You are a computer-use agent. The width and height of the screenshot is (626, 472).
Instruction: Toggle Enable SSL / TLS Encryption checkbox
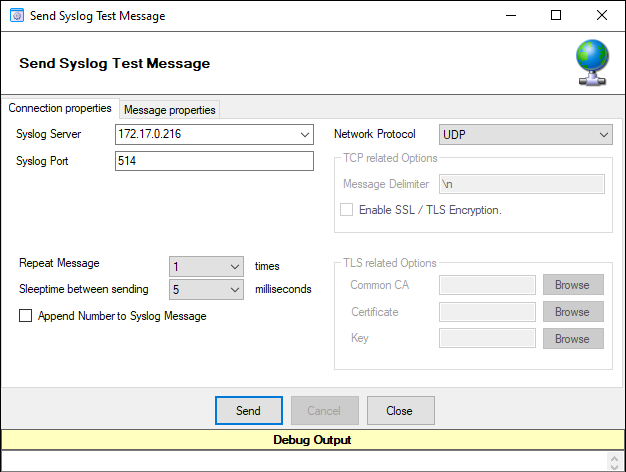347,210
